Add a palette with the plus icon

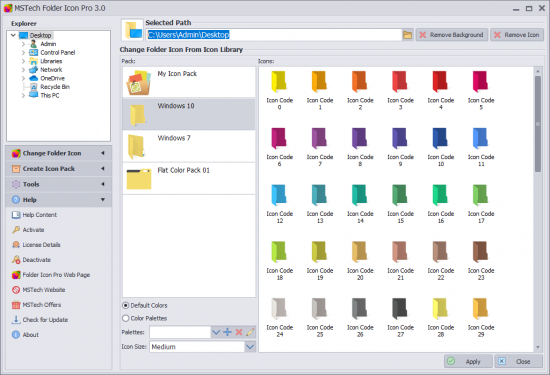click(x=228, y=332)
